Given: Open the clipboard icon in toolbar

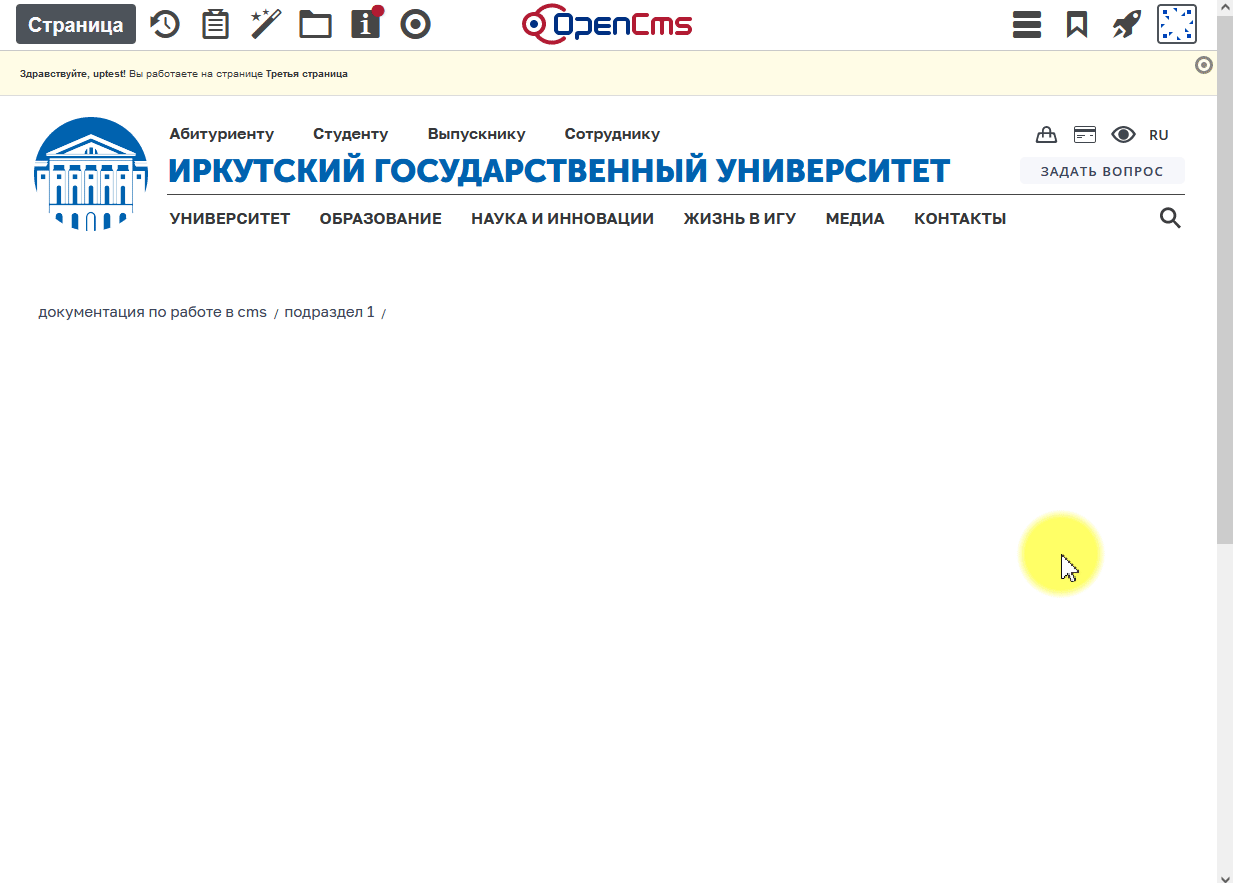Looking at the screenshot, I should (215, 24).
